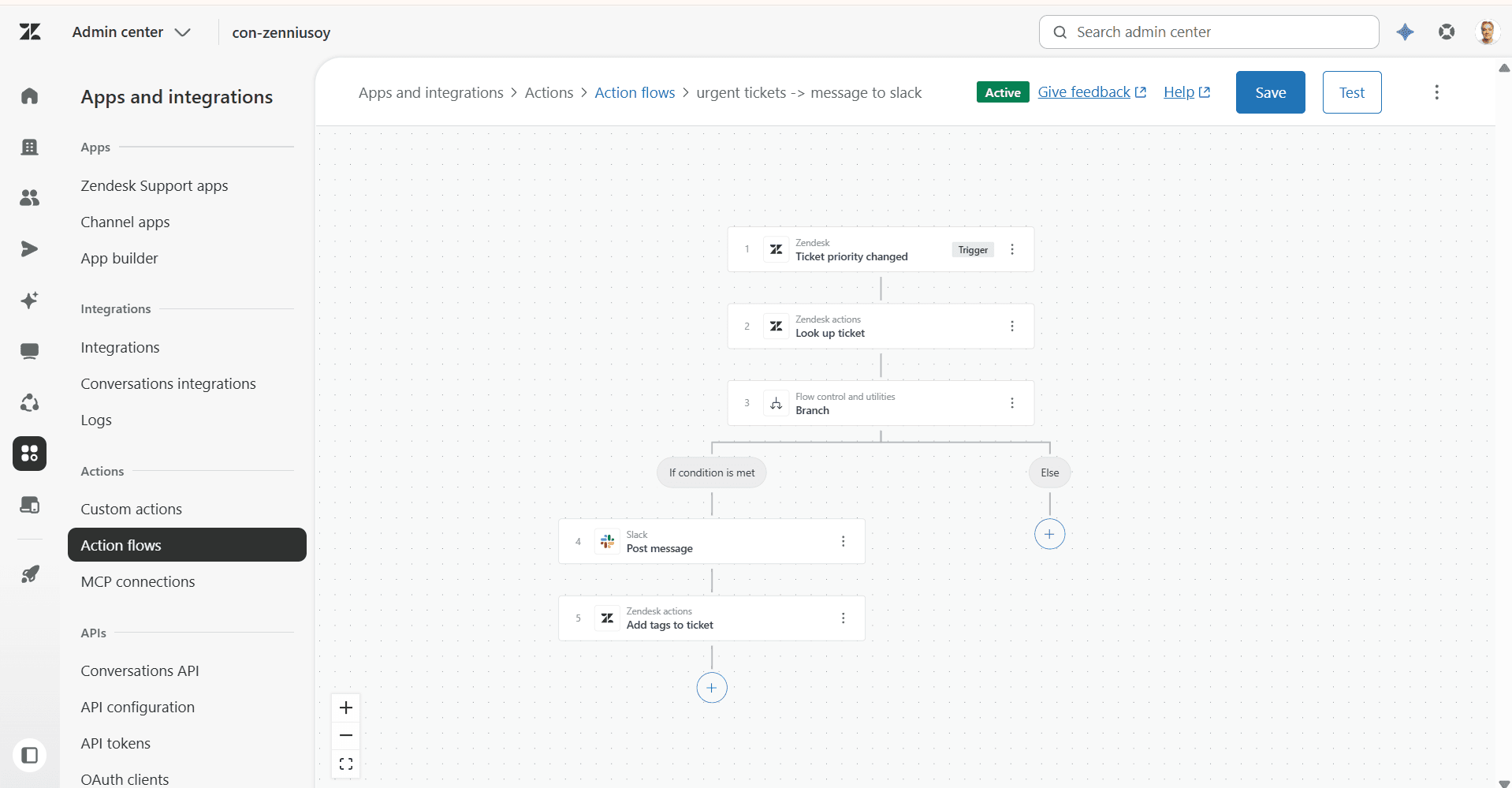Open the Workspaces monitor icon in sidebar

pos(29,352)
